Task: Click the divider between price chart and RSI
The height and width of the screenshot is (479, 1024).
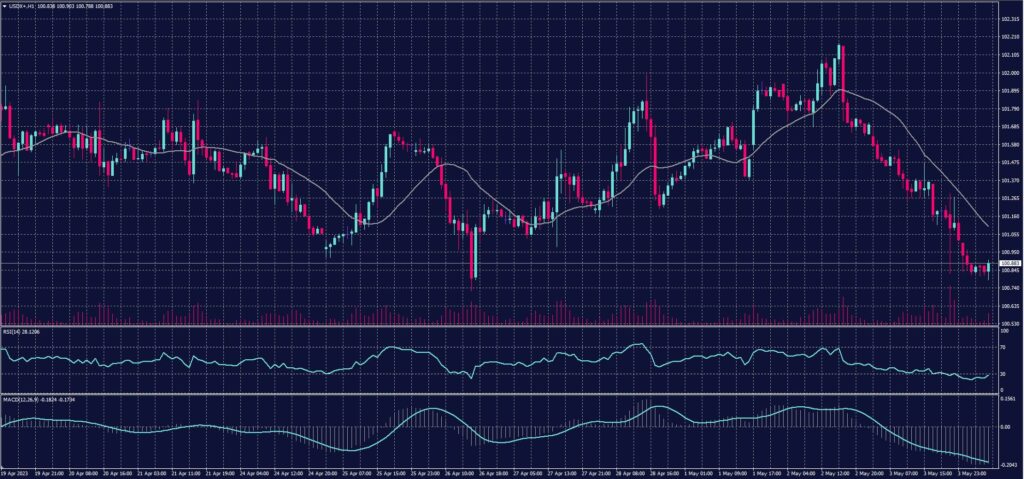Action: [x=500, y=326]
